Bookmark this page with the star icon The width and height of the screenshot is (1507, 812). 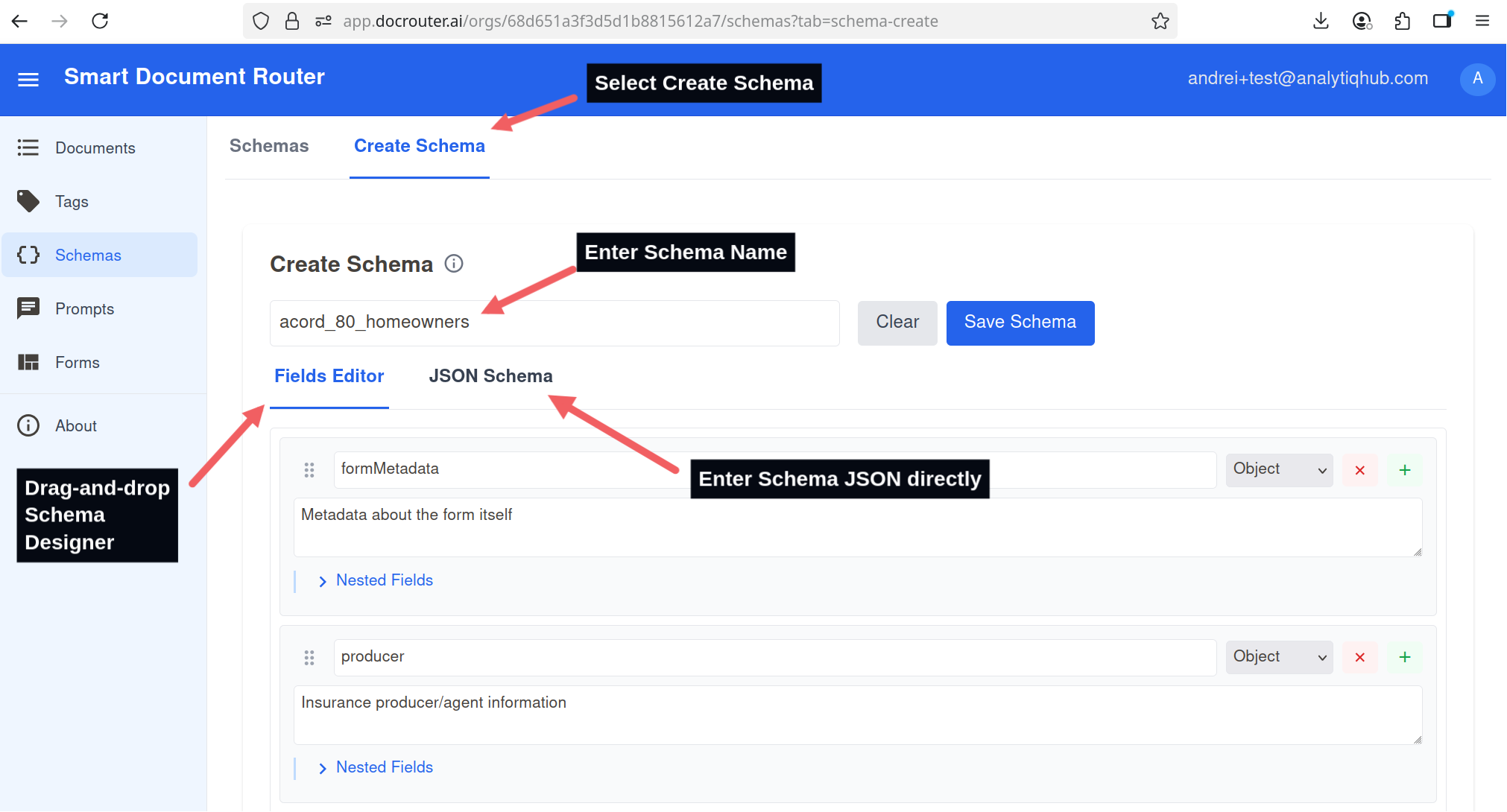[x=1160, y=21]
